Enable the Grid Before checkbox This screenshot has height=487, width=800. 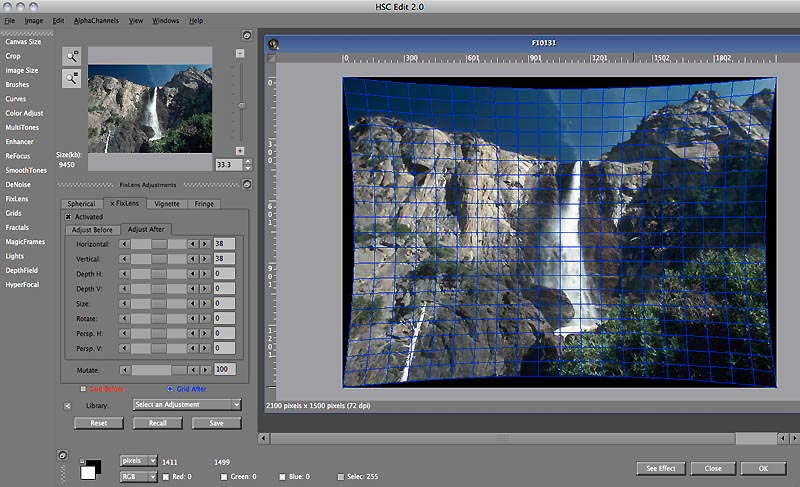[83, 389]
